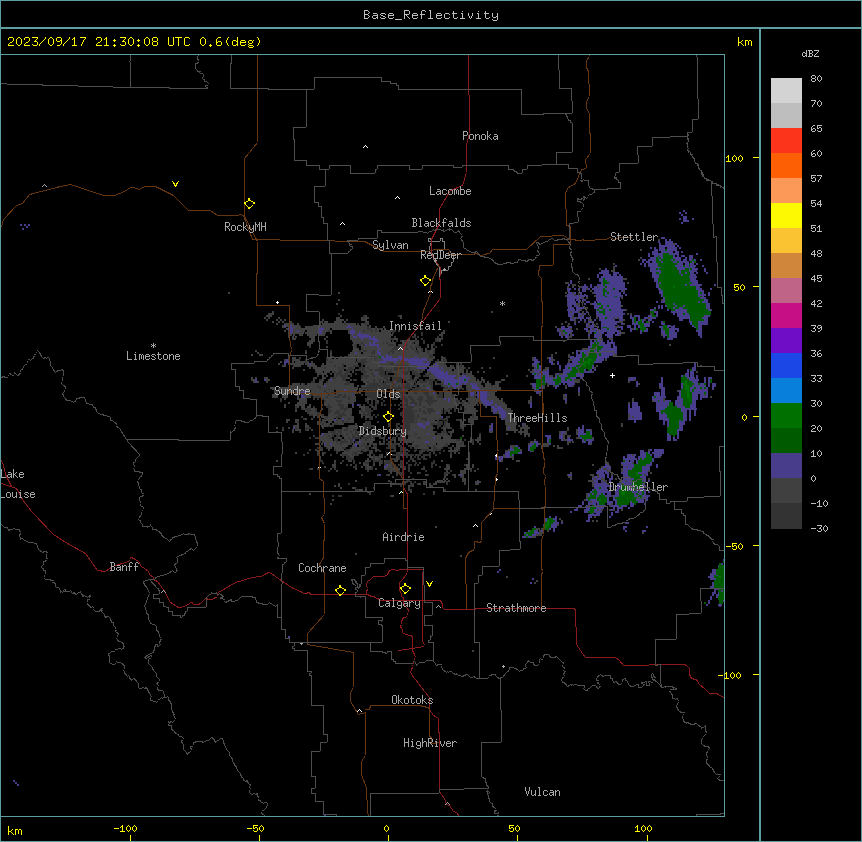Select the Drumheller label
This screenshot has width=862, height=842.
[x=638, y=487]
